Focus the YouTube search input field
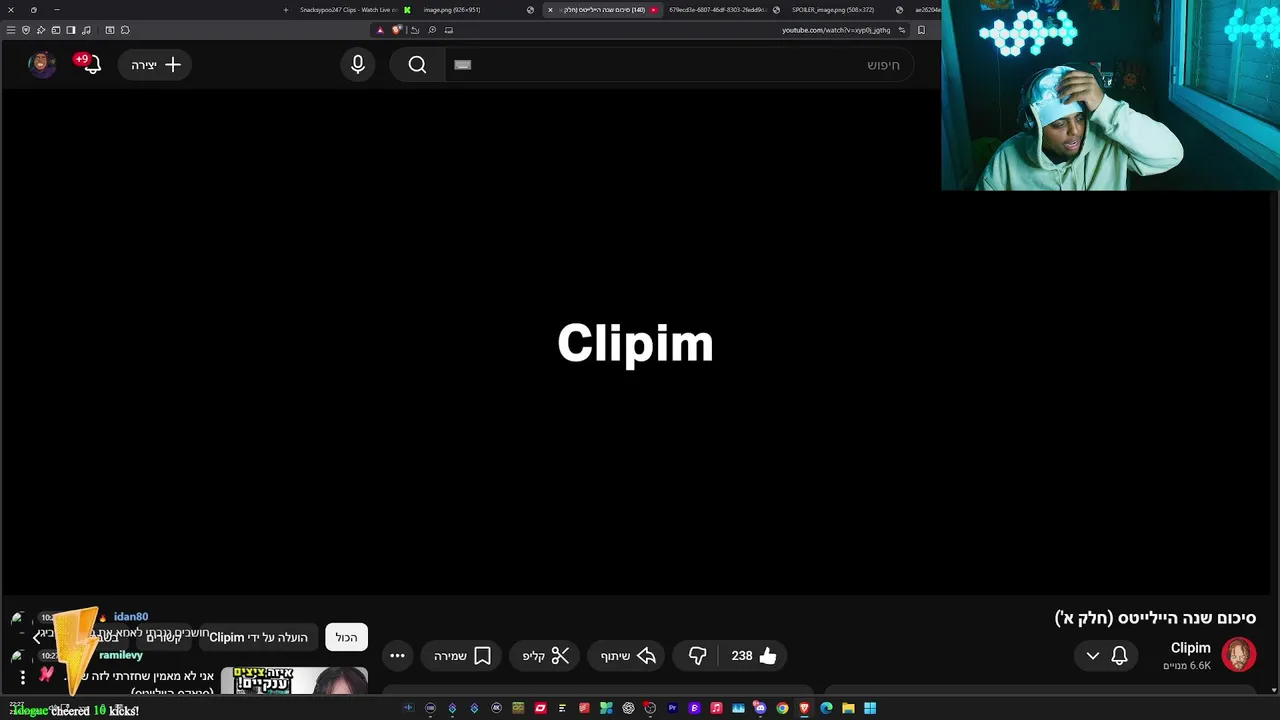1280x720 pixels. pos(680,65)
